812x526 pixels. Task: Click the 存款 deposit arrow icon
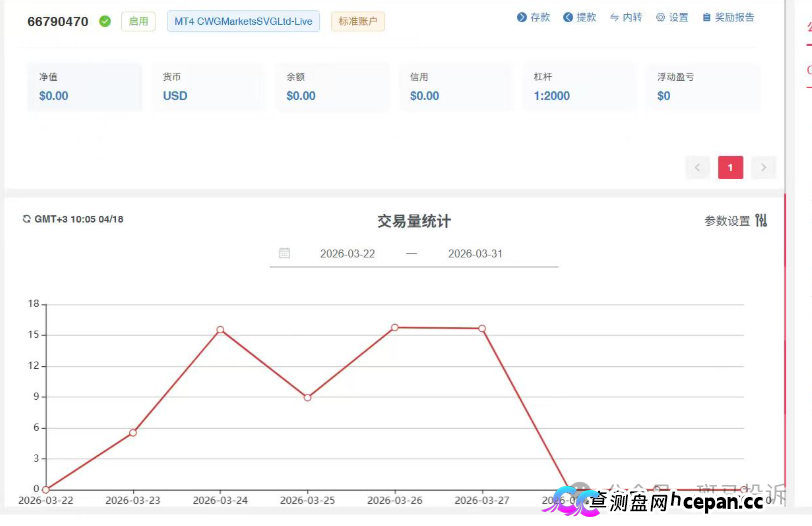521,17
